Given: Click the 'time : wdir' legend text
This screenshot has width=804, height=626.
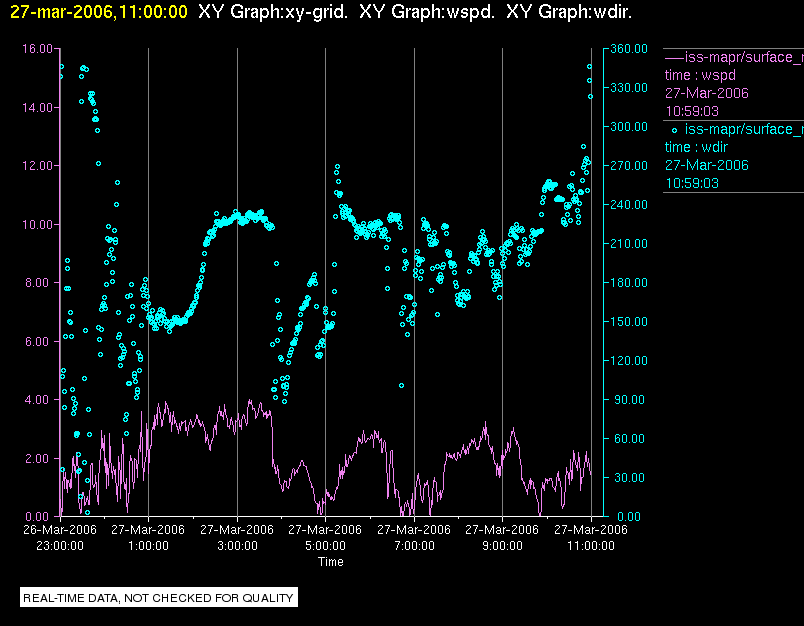Looking at the screenshot, I should tap(696, 147).
